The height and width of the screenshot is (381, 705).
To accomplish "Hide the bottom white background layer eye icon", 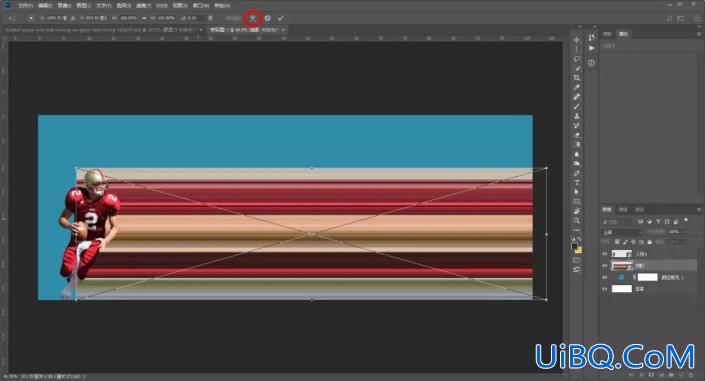I will (605, 289).
